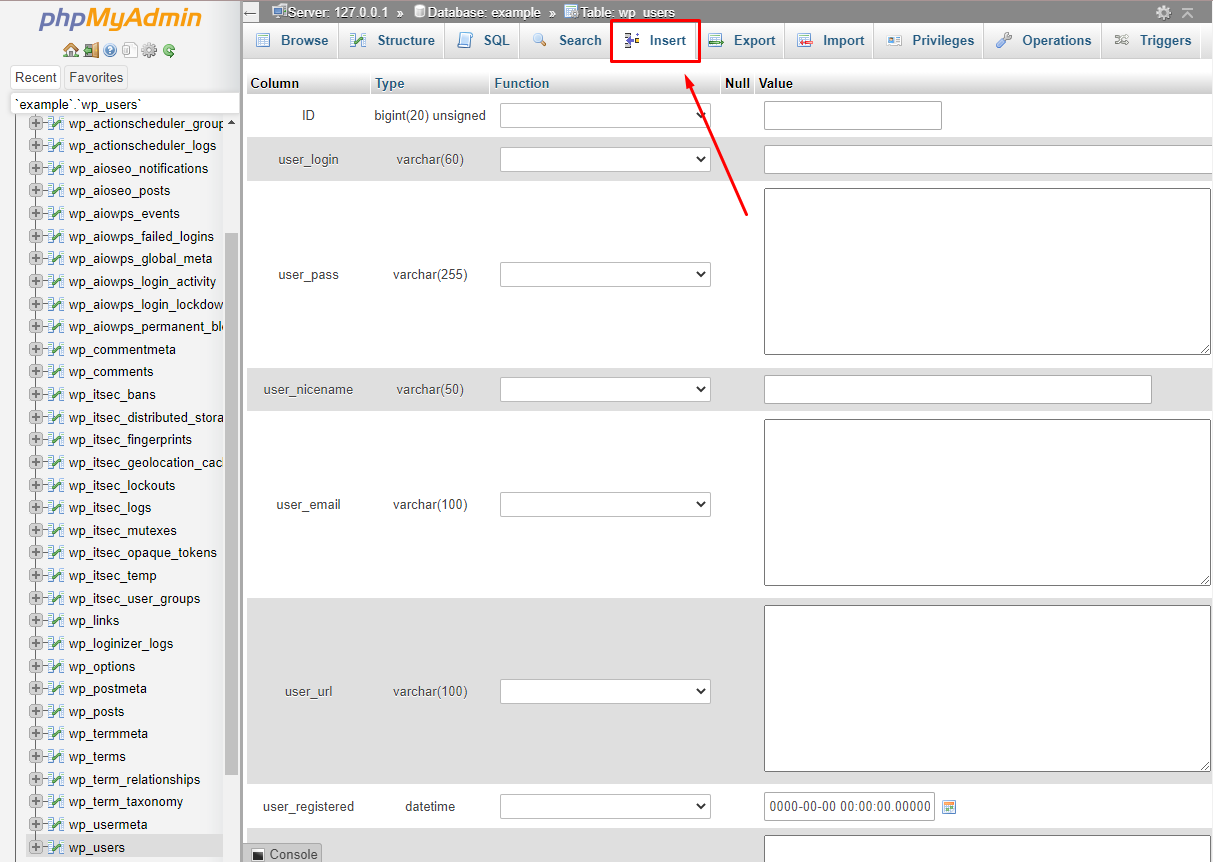Open the Export tab

click(741, 41)
